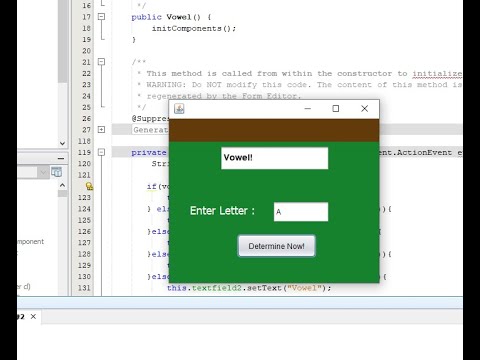Click the 'private' keyword on line 119
The height and width of the screenshot is (360, 480).
[x=149, y=153]
